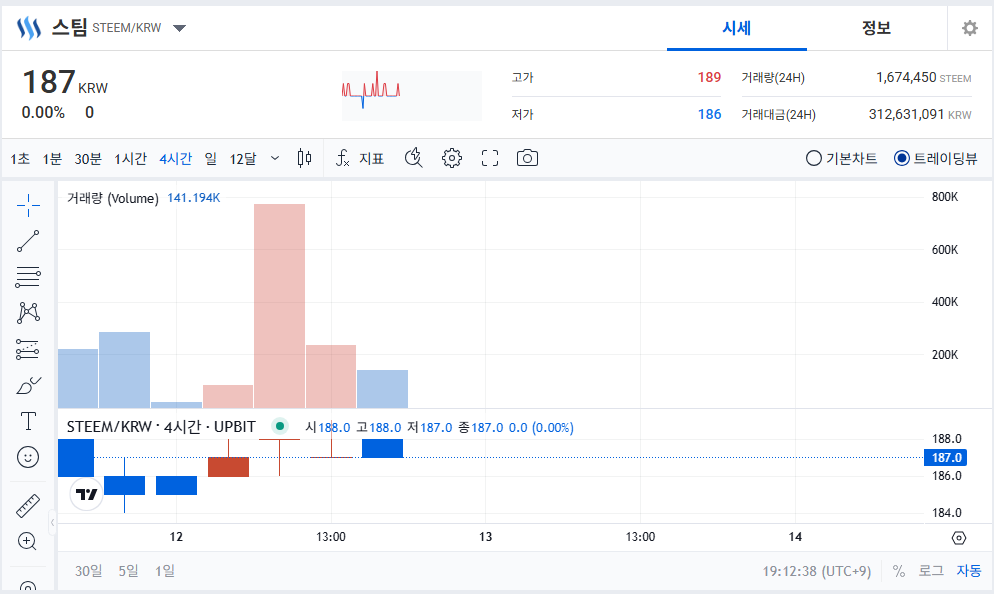This screenshot has height=594, width=994.
Task: Click the volume value 141.194K
Action: point(193,198)
